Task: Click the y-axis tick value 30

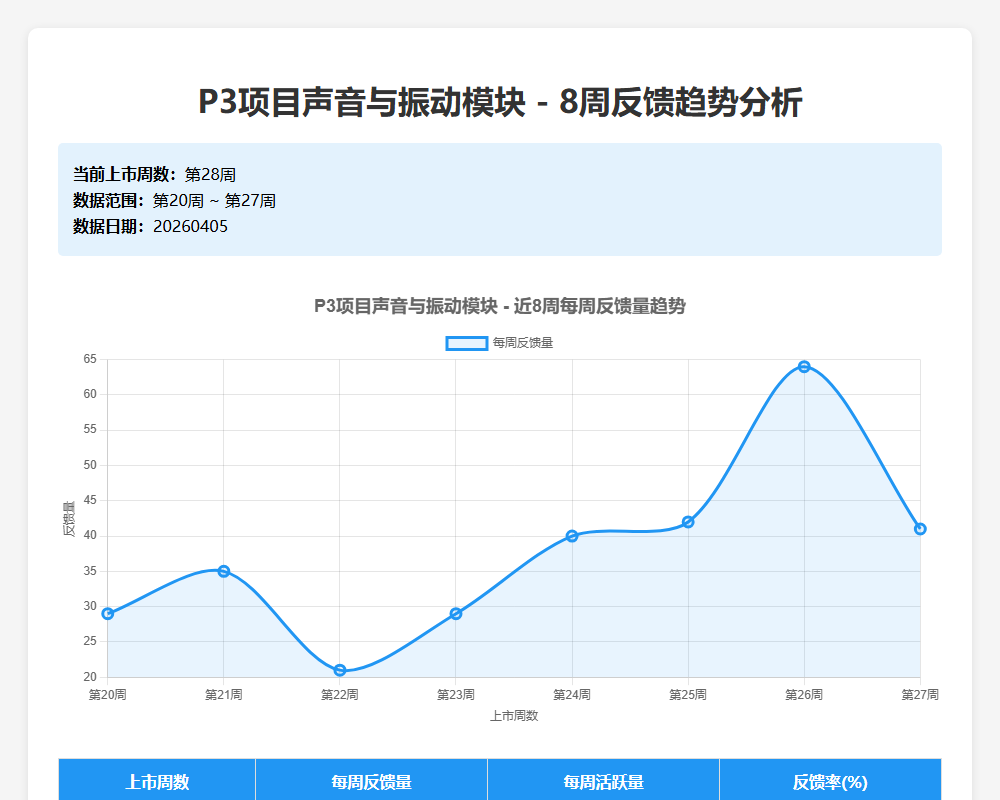Action: pyautogui.click(x=90, y=606)
